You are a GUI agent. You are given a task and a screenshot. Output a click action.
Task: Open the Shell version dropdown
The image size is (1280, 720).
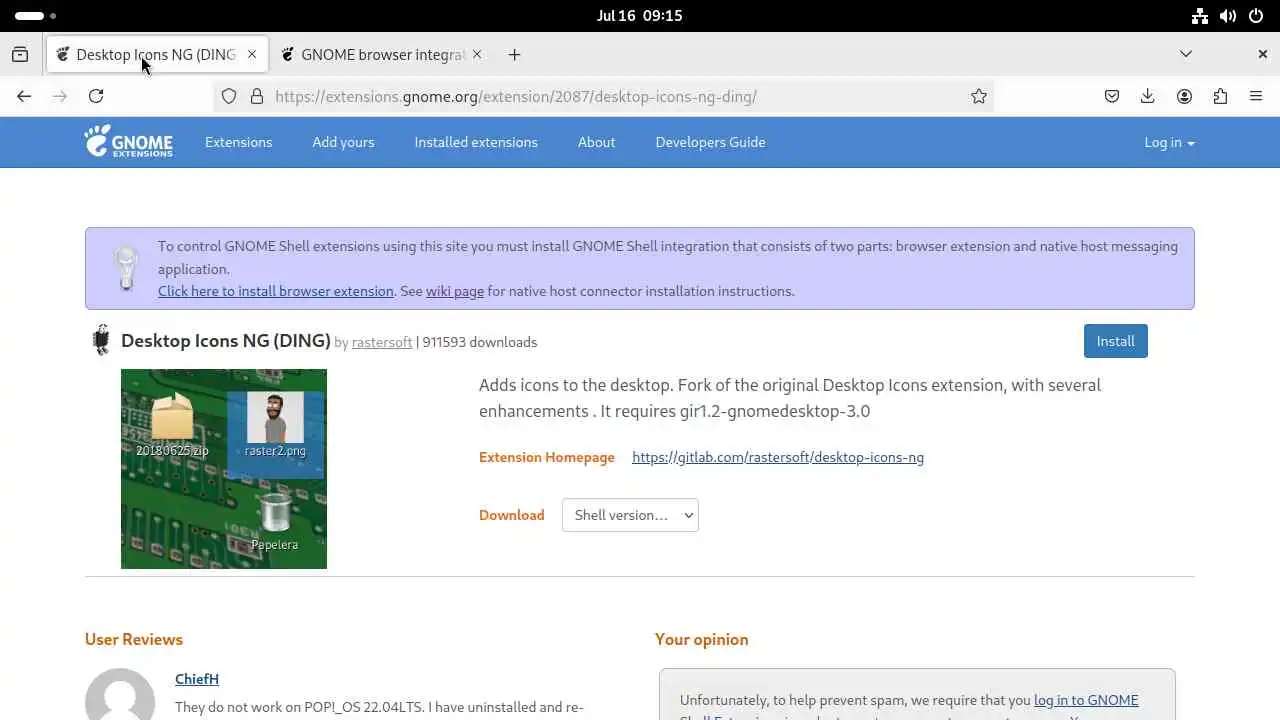pyautogui.click(x=630, y=515)
